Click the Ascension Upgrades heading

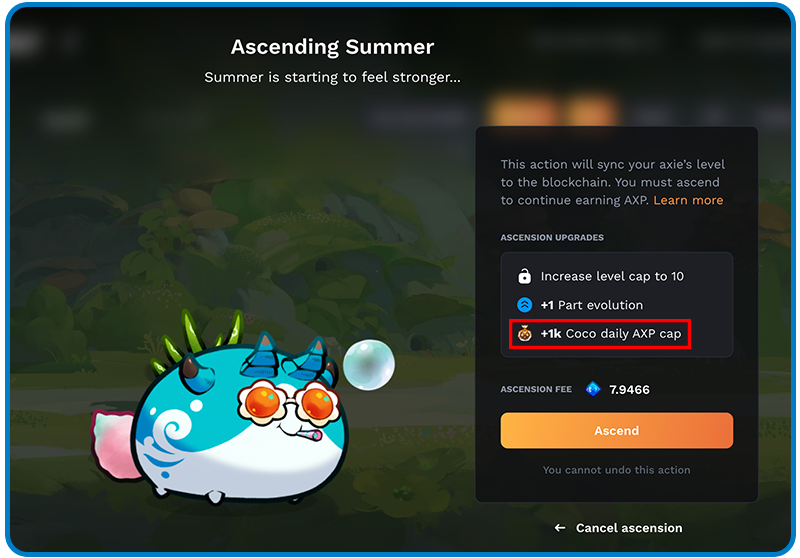pyautogui.click(x=552, y=237)
